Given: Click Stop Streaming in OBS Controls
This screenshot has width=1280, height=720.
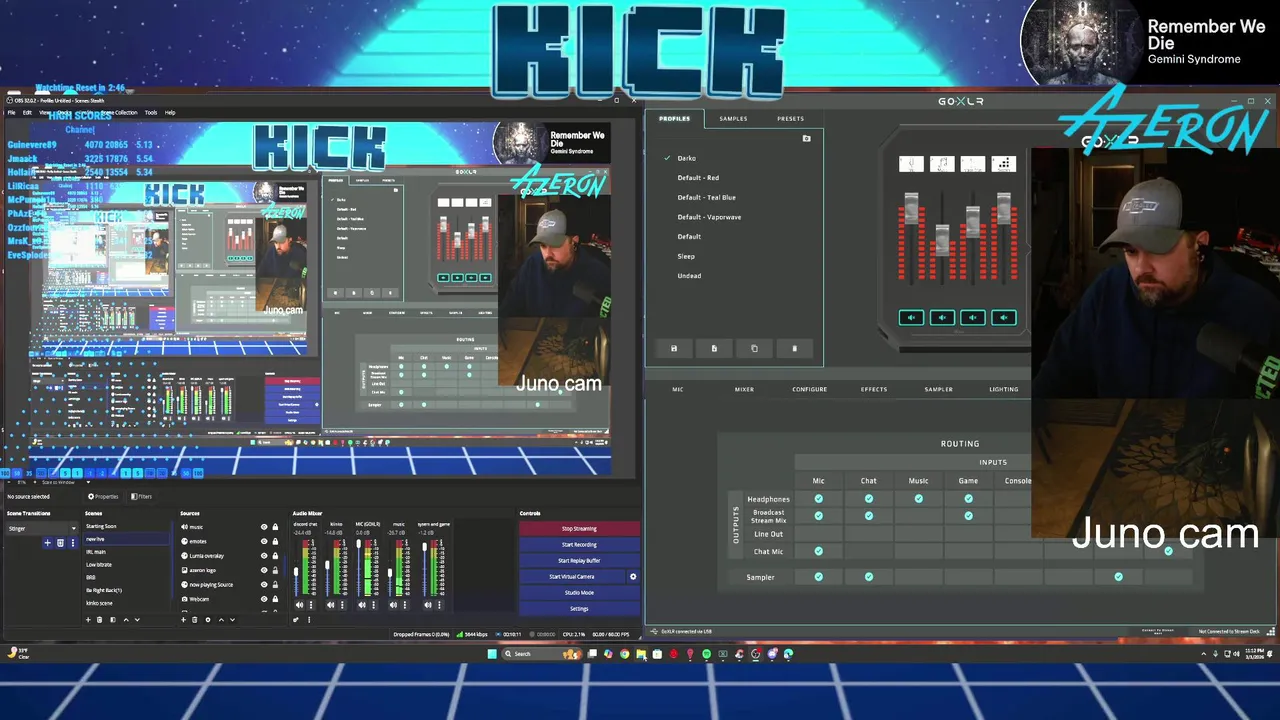Looking at the screenshot, I should [x=579, y=528].
